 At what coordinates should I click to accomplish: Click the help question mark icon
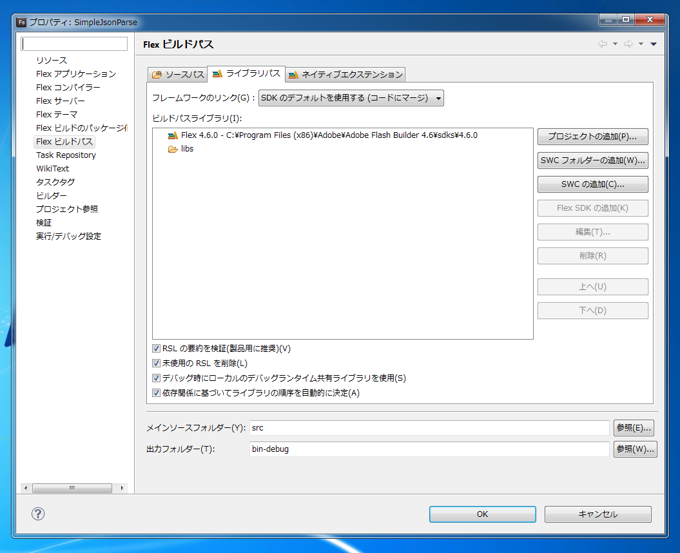(x=38, y=514)
